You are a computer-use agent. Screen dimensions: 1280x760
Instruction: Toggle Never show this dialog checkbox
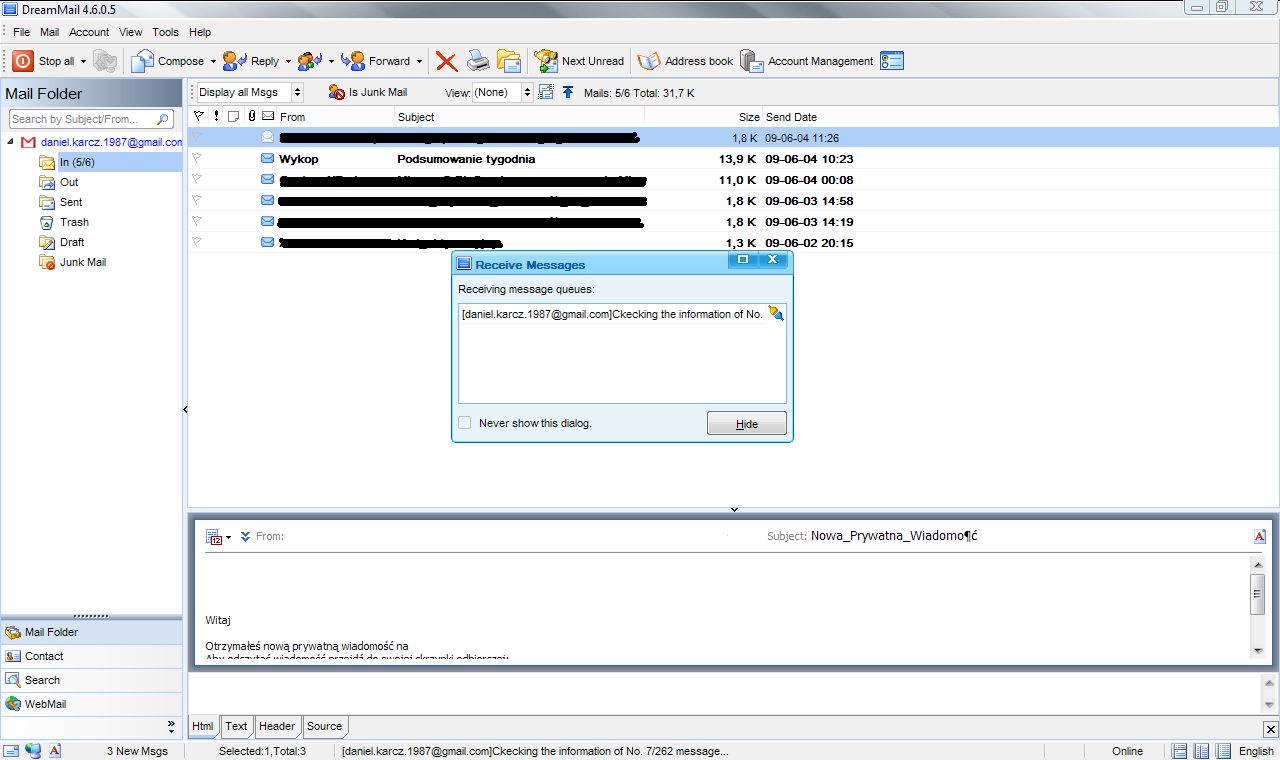coord(465,423)
